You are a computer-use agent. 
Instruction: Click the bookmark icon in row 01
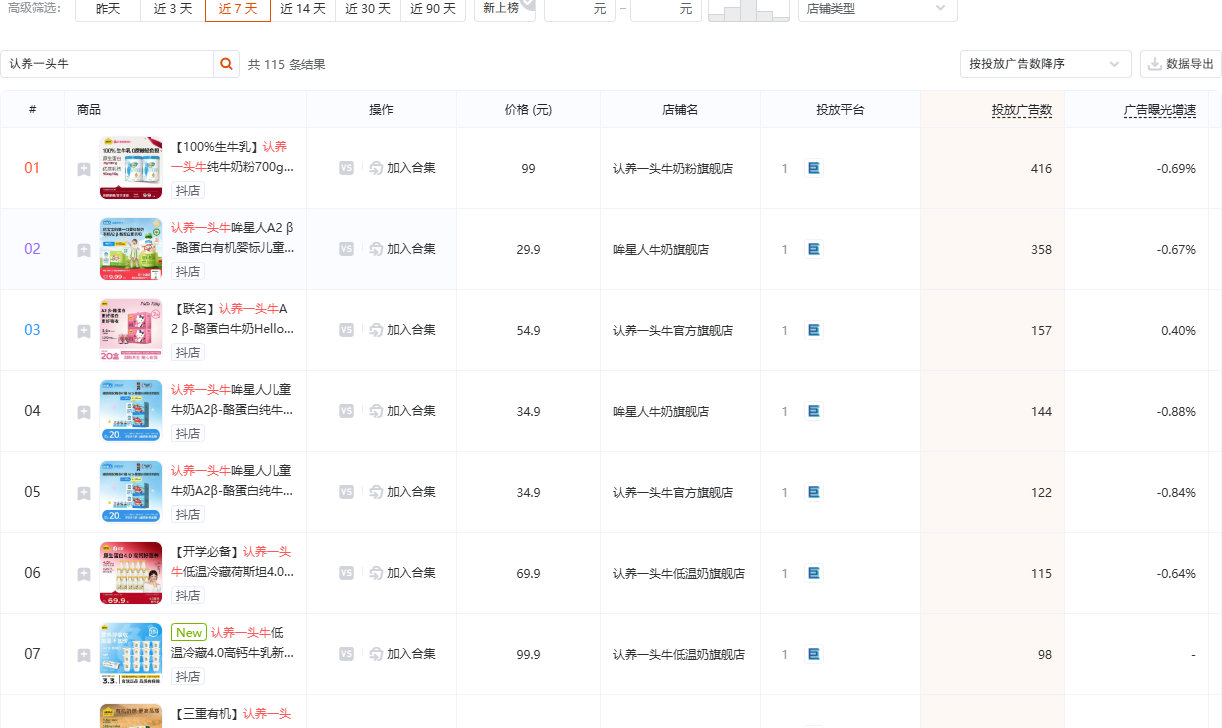point(84,169)
